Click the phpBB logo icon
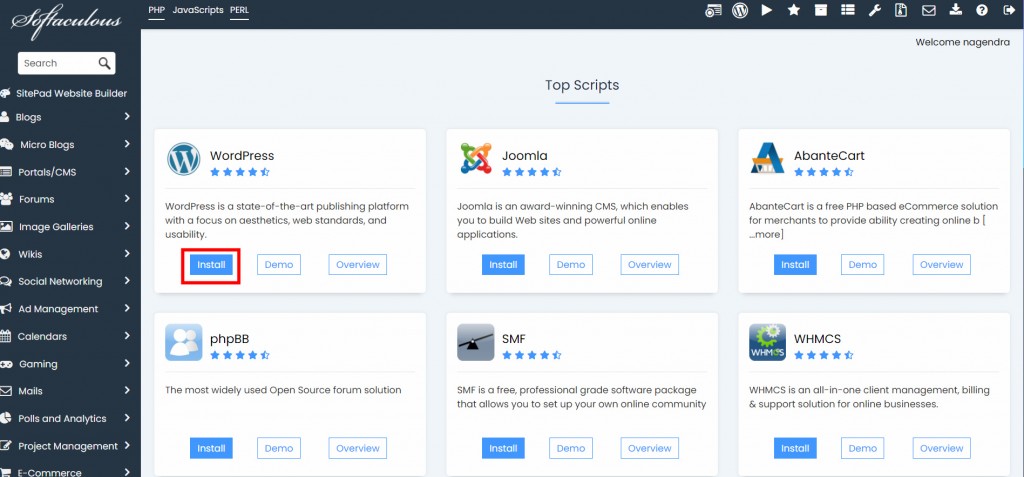This screenshot has width=1024, height=477. pos(184,342)
